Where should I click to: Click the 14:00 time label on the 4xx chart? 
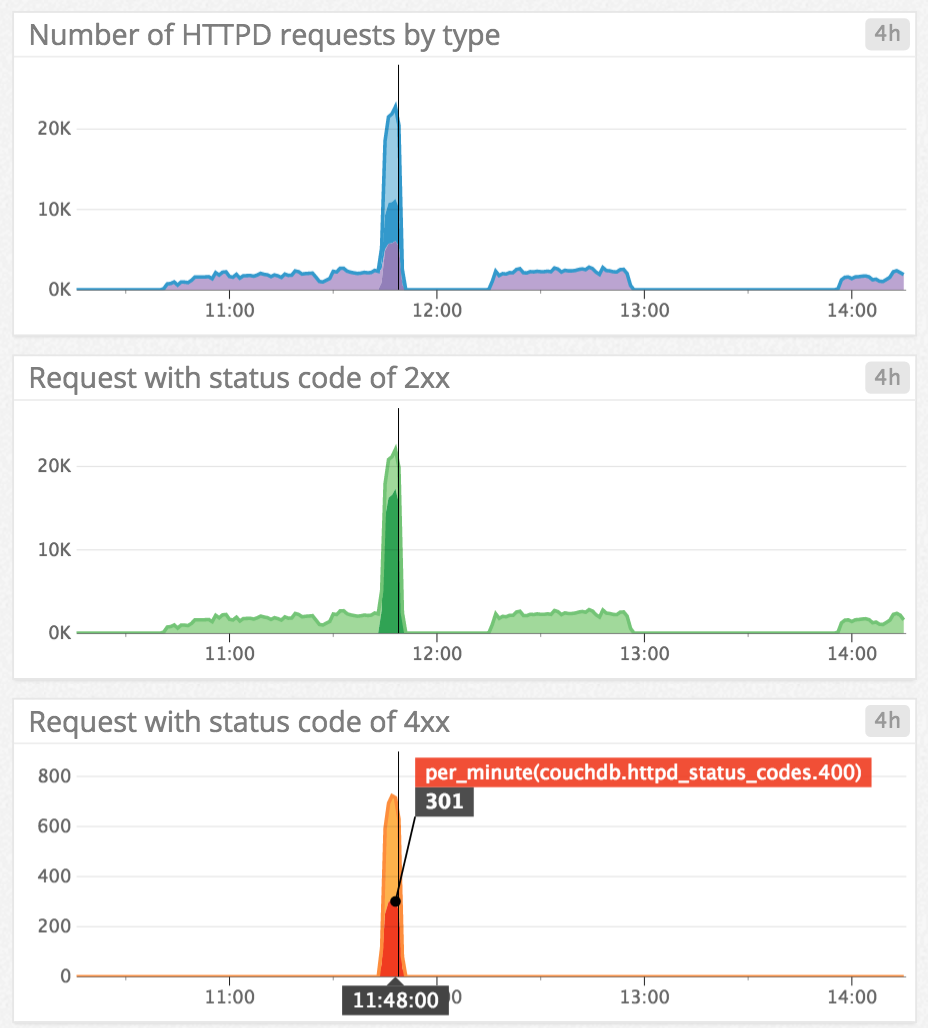tap(851, 997)
